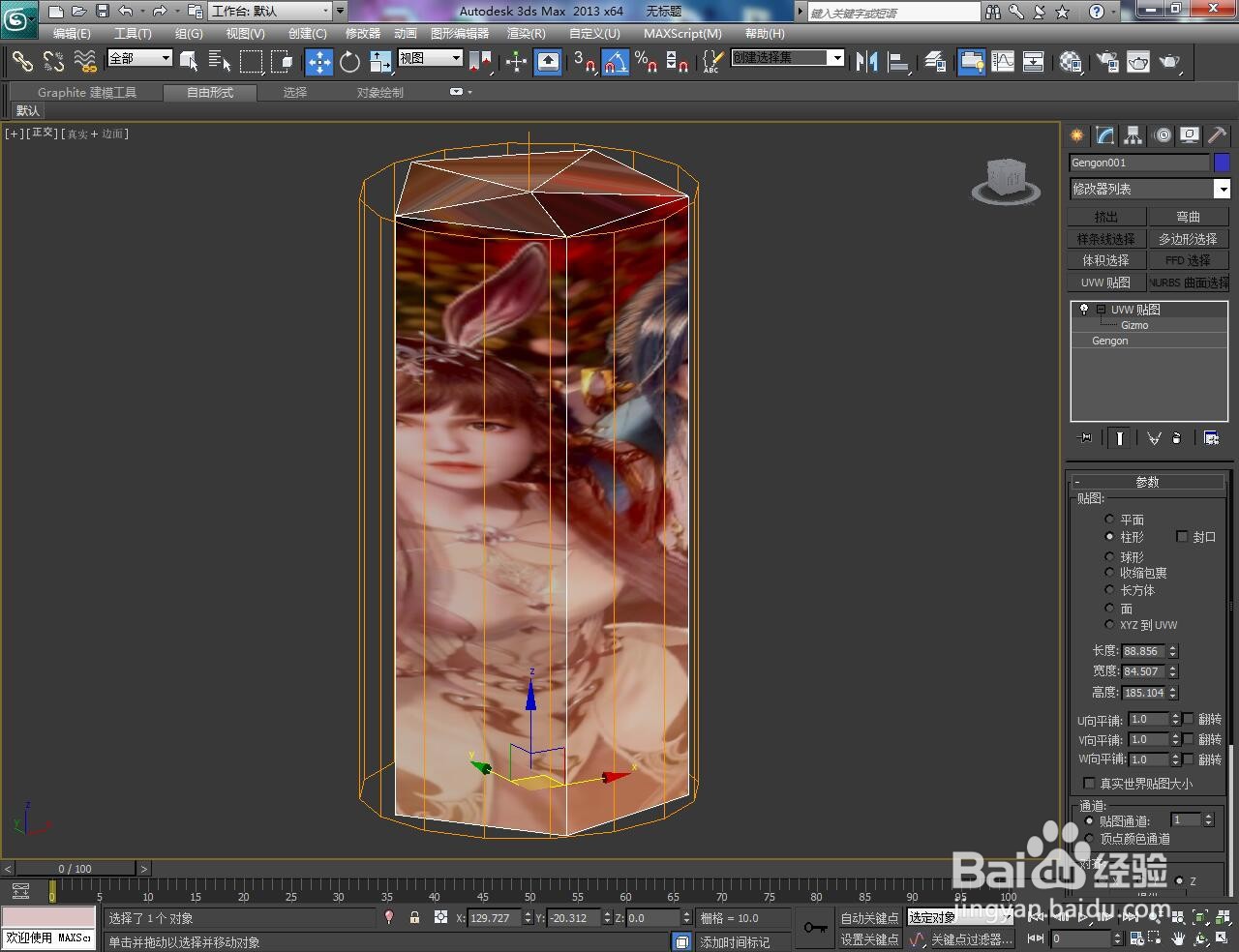
Task: Toggle Percent Snap icon
Action: tap(647, 62)
